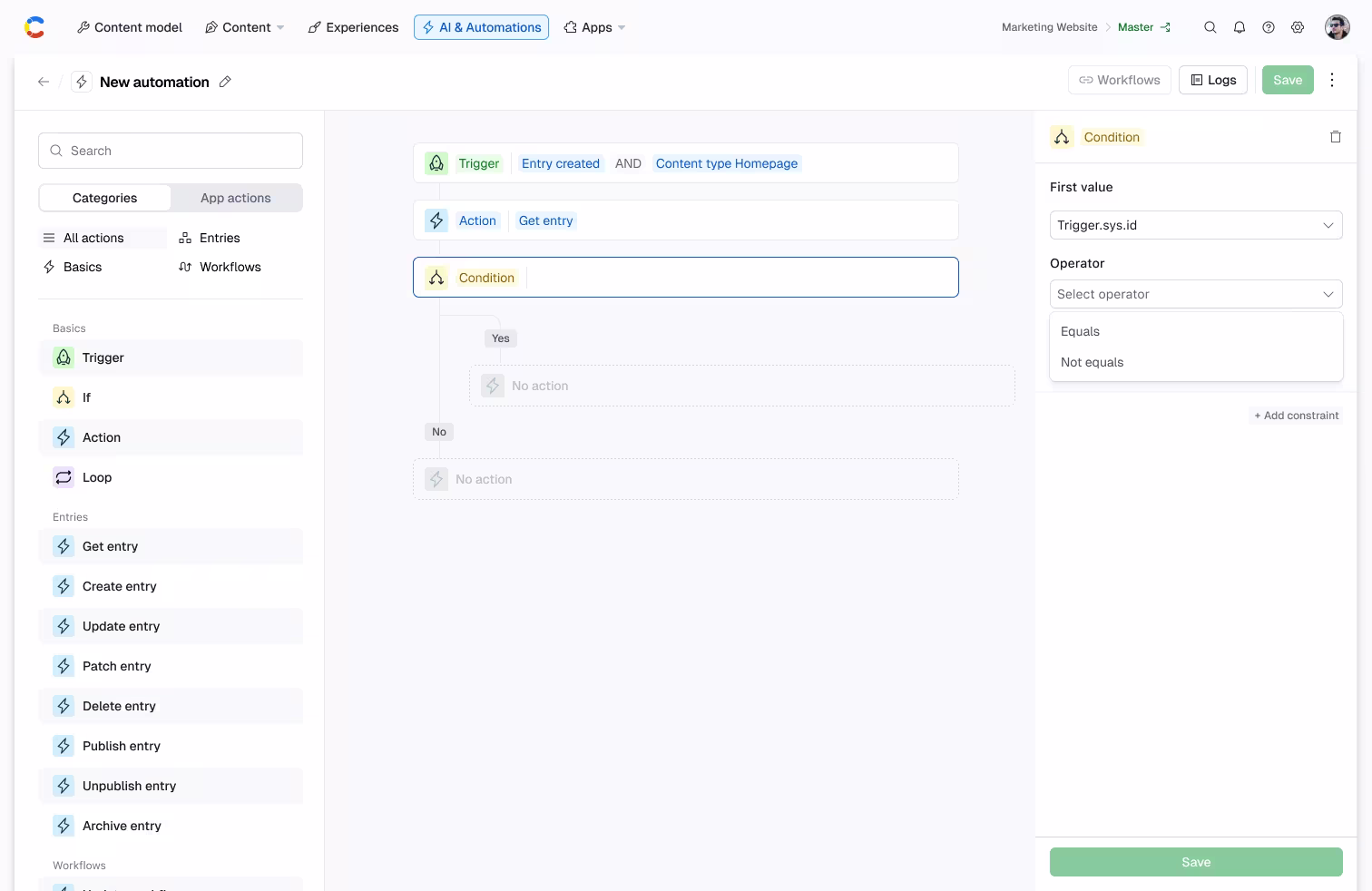Filter by Basics category
Viewport: 1372px width, 891px height.
[x=73, y=267]
